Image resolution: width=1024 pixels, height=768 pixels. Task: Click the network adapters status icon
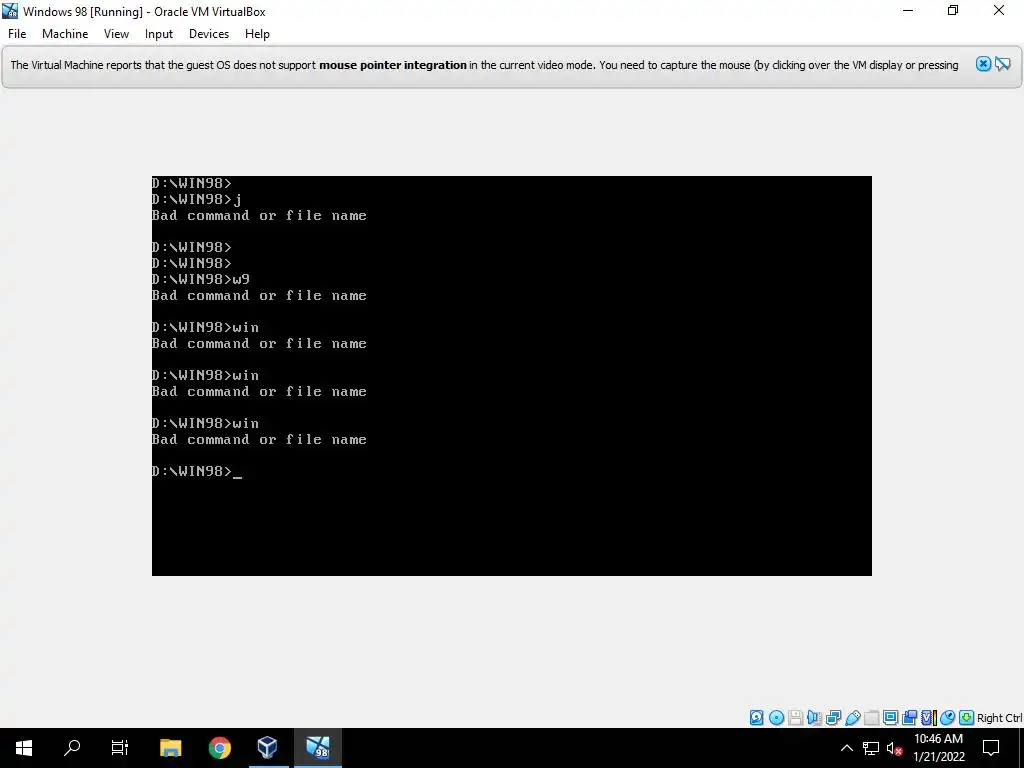(833, 718)
